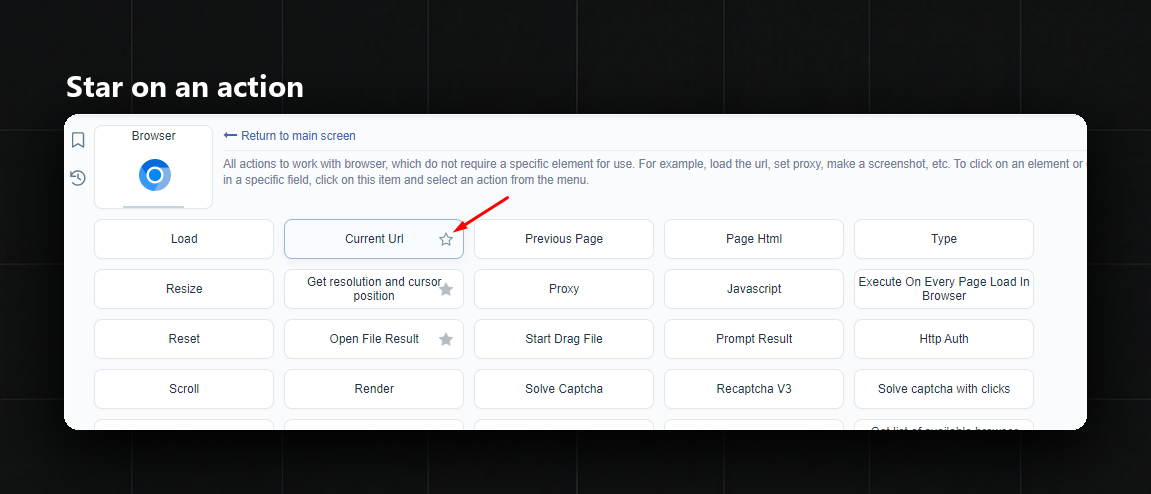The image size is (1151, 494).
Task: Star the Current Url action
Action: click(446, 239)
